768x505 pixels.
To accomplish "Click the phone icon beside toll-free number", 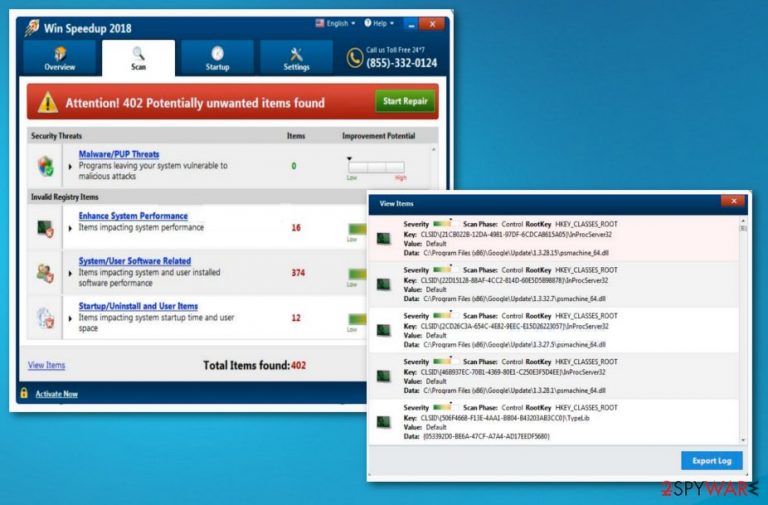I will pyautogui.click(x=355, y=58).
